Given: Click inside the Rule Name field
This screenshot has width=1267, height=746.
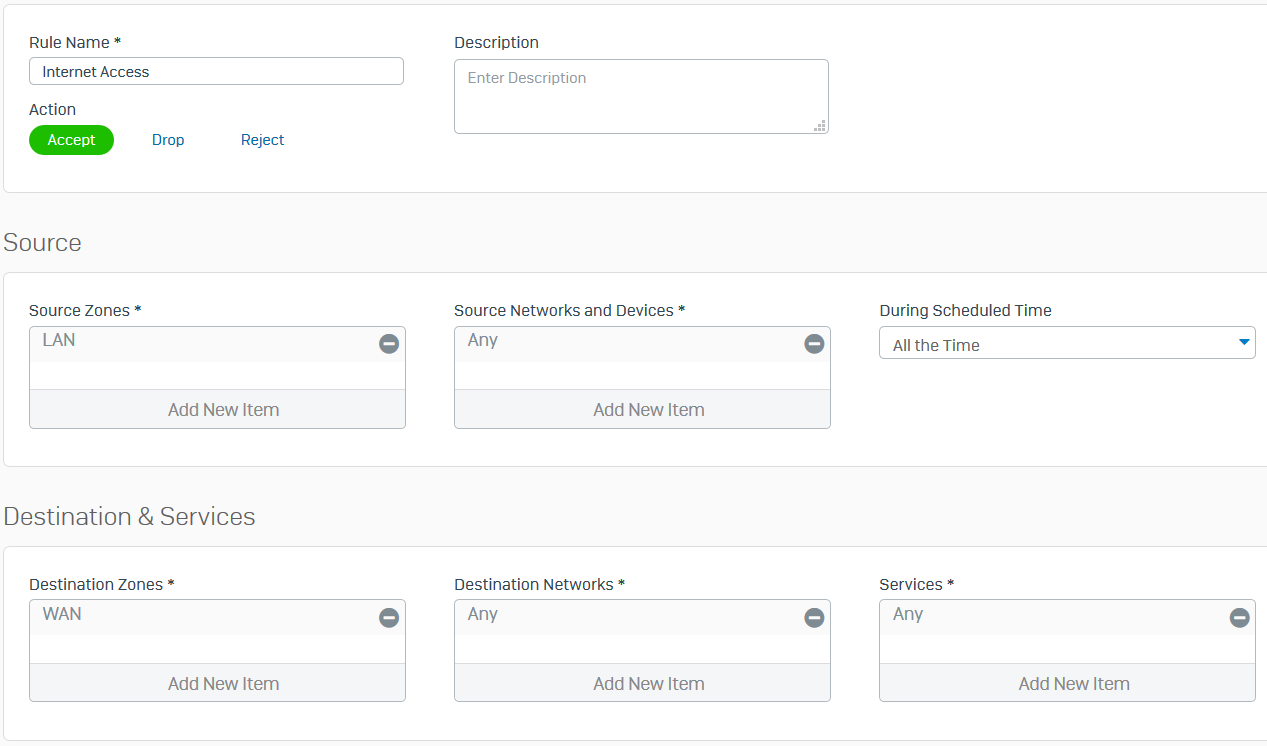Looking at the screenshot, I should 216,71.
